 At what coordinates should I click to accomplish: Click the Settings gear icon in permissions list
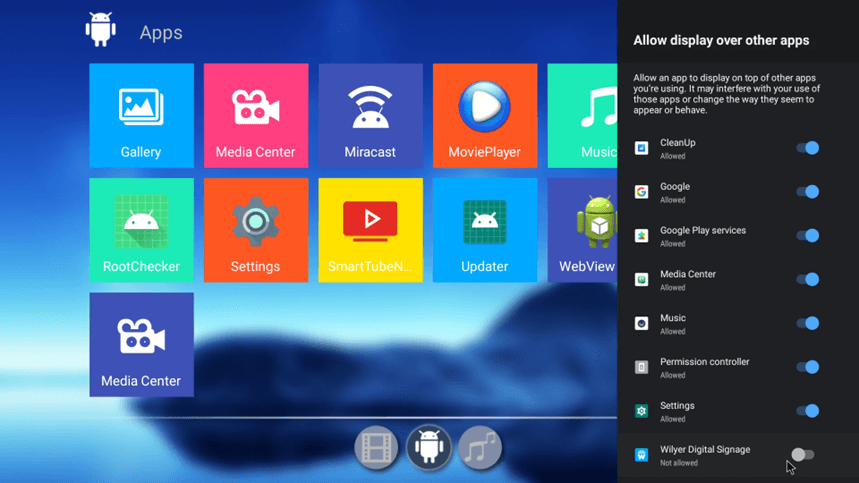coord(642,411)
